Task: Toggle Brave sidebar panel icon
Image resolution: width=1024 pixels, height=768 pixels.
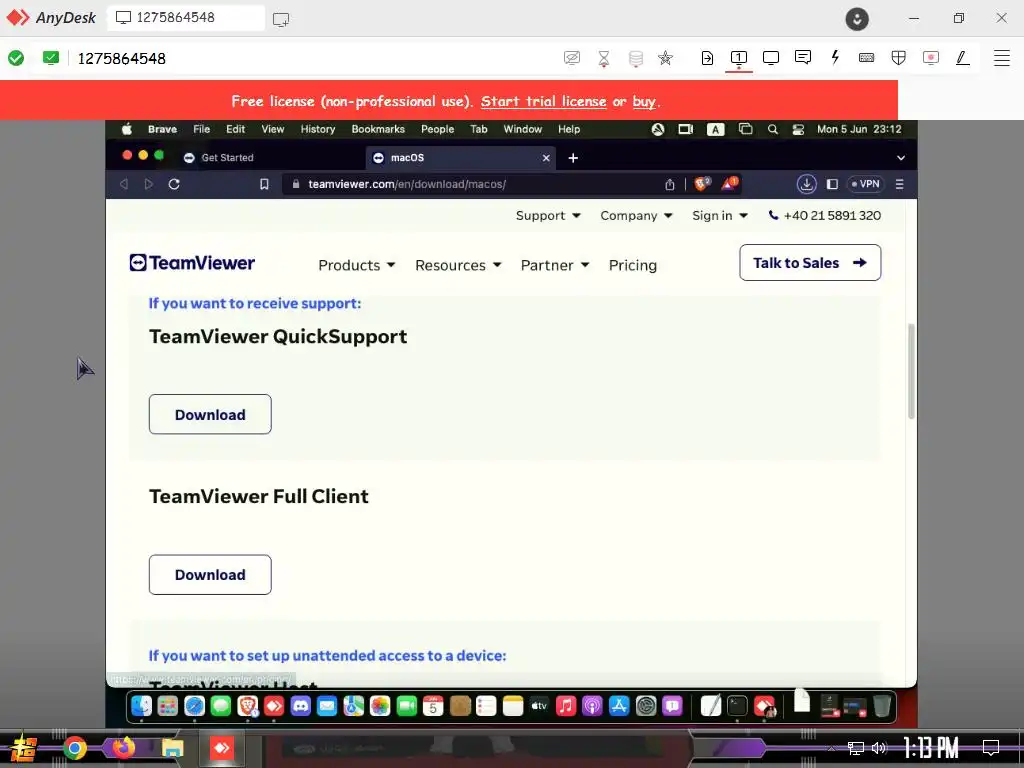Action: [832, 184]
